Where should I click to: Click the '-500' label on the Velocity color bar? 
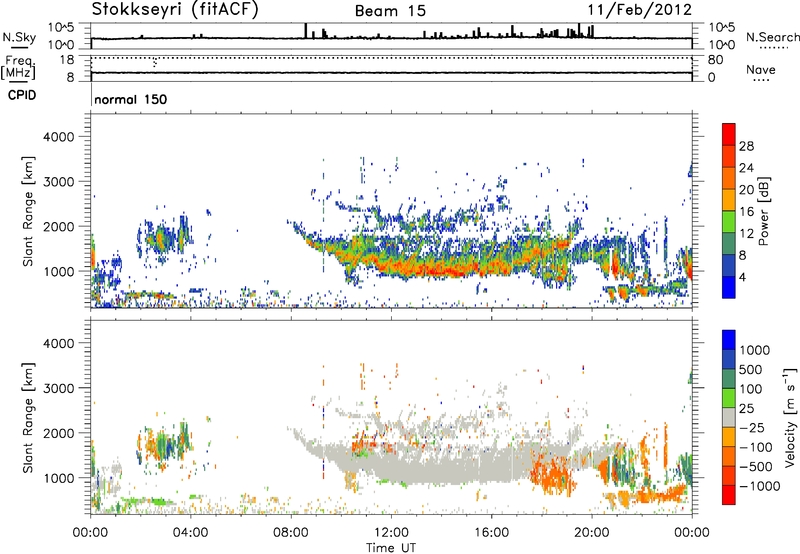[756, 466]
